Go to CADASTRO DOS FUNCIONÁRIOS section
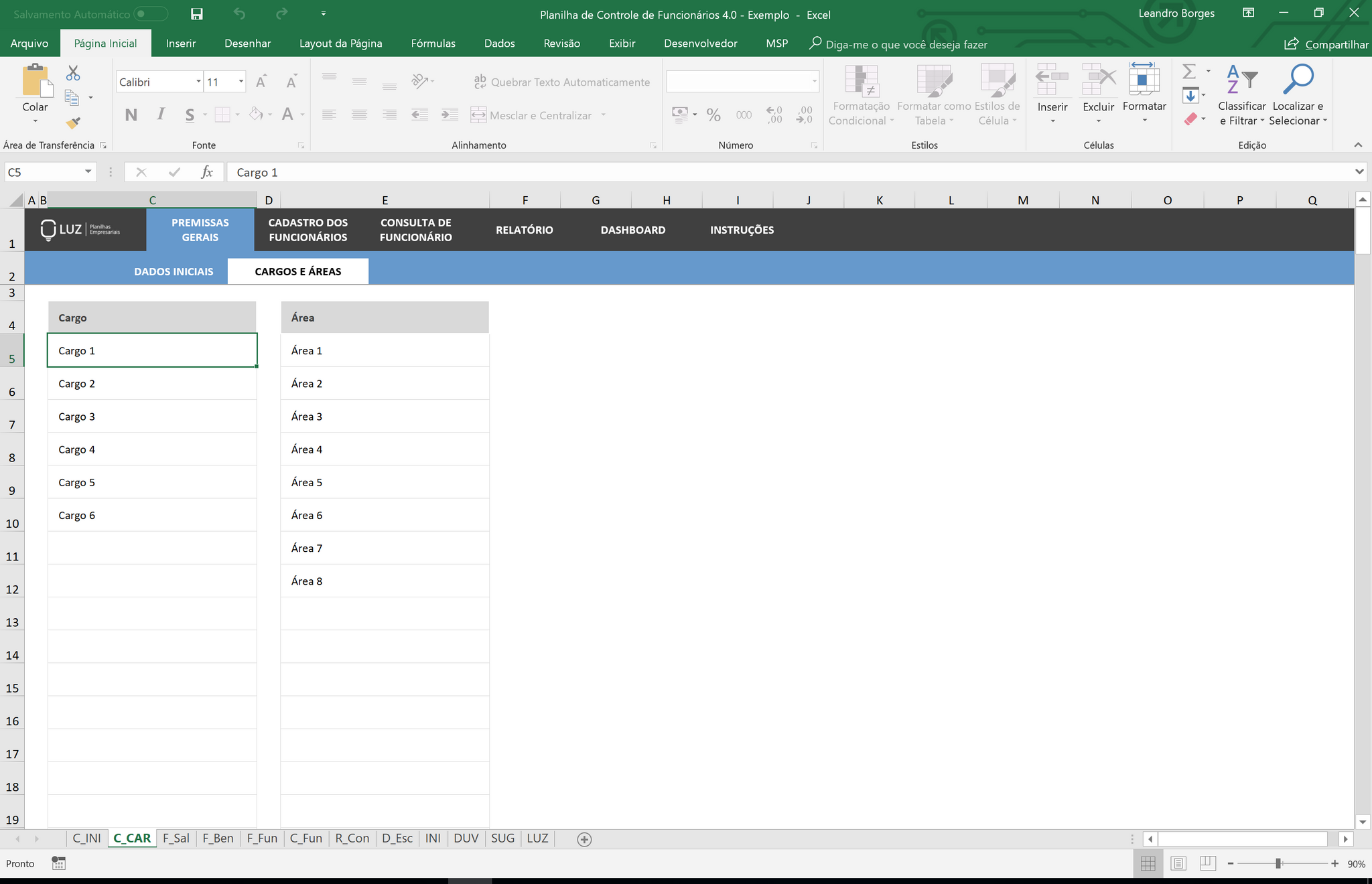 pyautogui.click(x=308, y=230)
